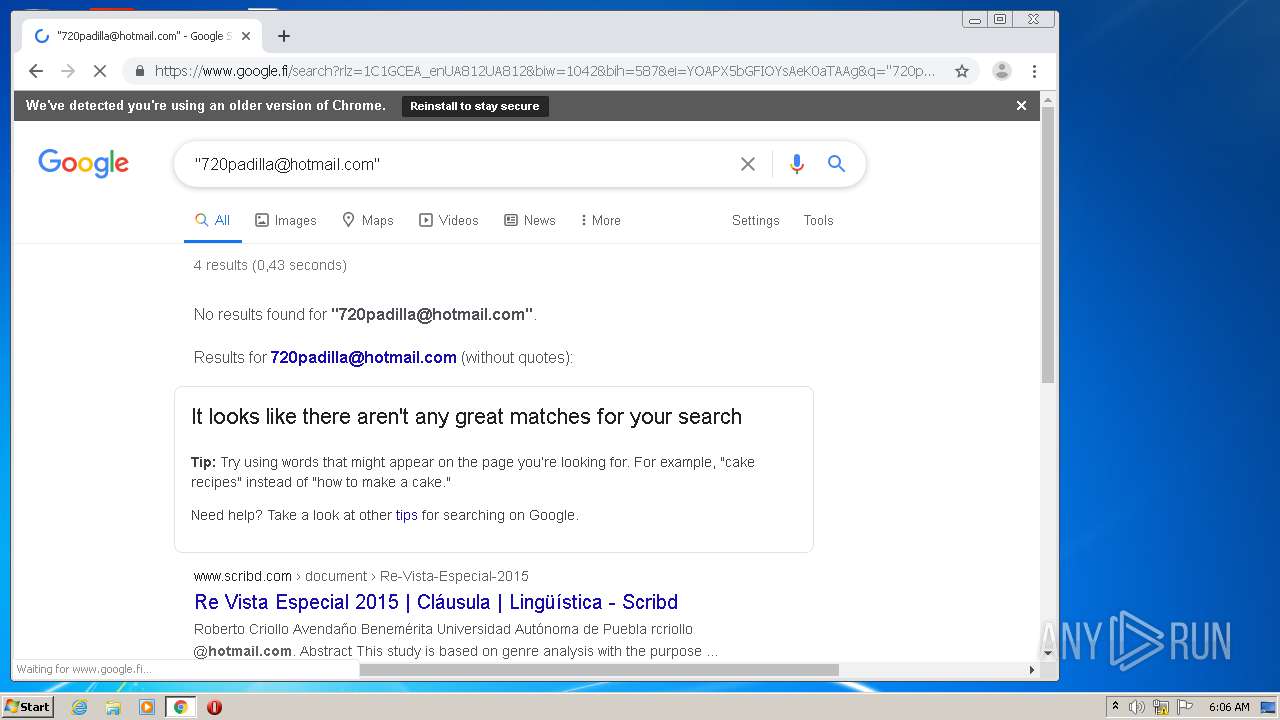The width and height of the screenshot is (1280, 720).
Task: Submit the search with the magnifier icon
Action: tap(837, 164)
